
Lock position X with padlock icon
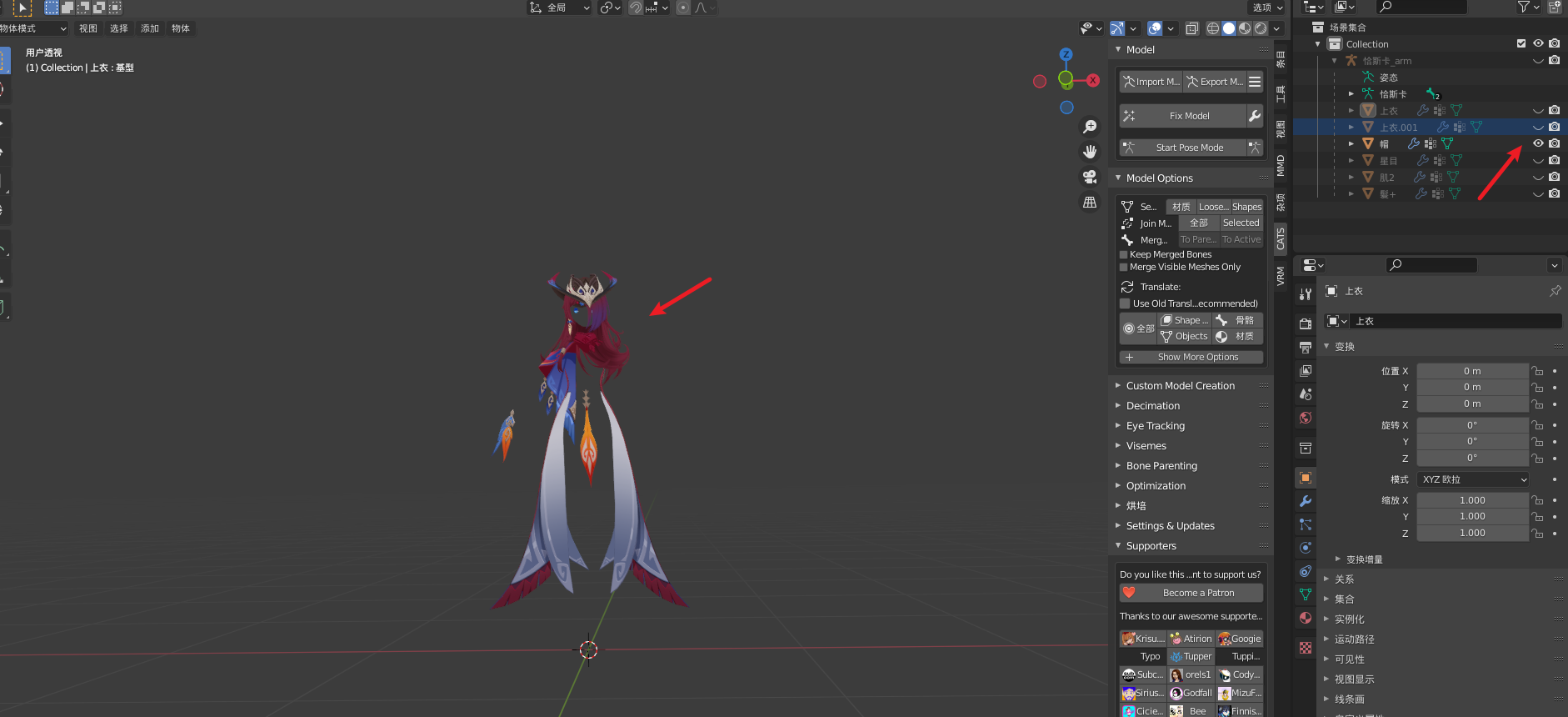click(1537, 371)
